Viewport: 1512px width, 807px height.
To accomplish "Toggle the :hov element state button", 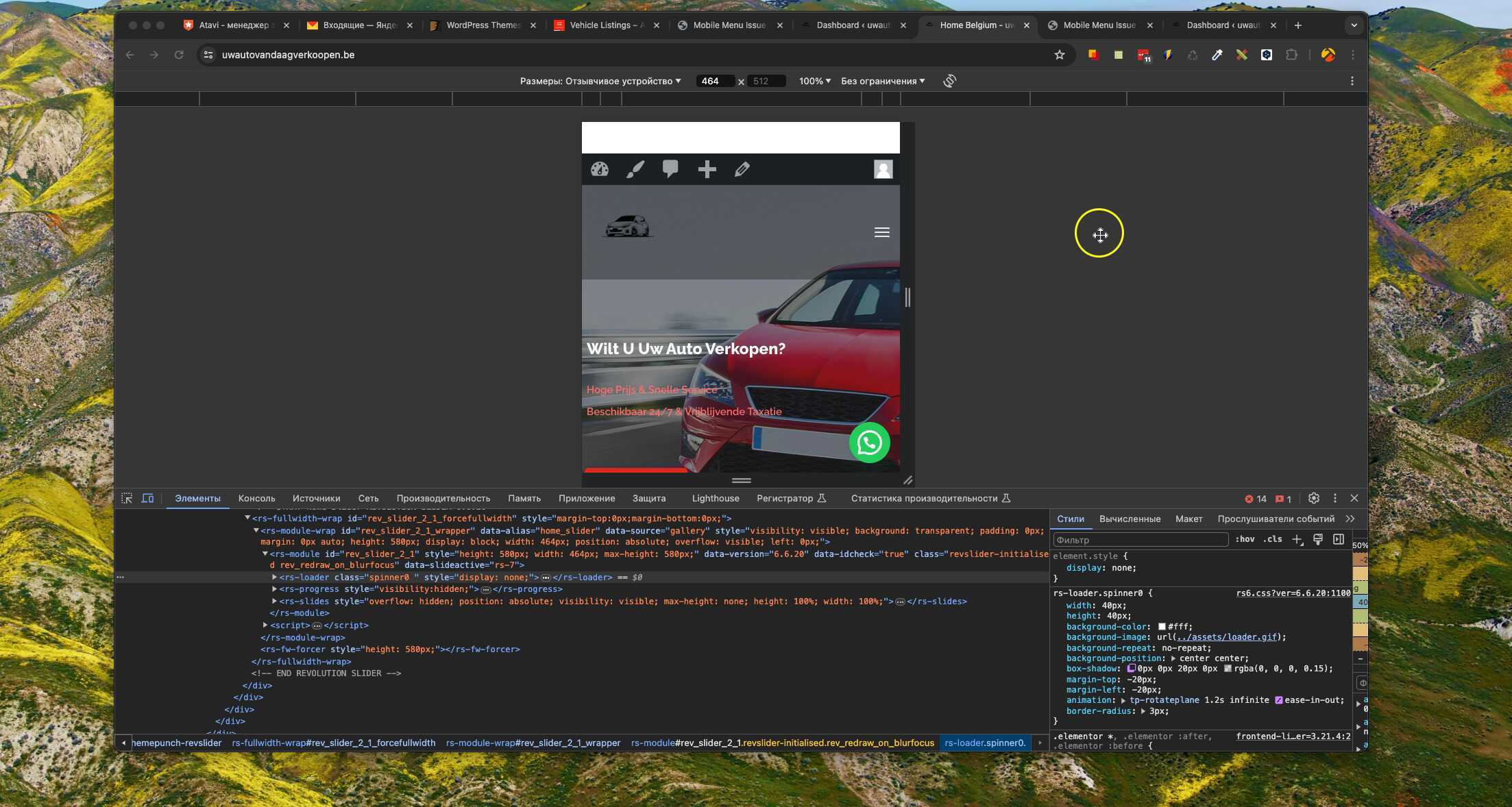I will 1245,540.
